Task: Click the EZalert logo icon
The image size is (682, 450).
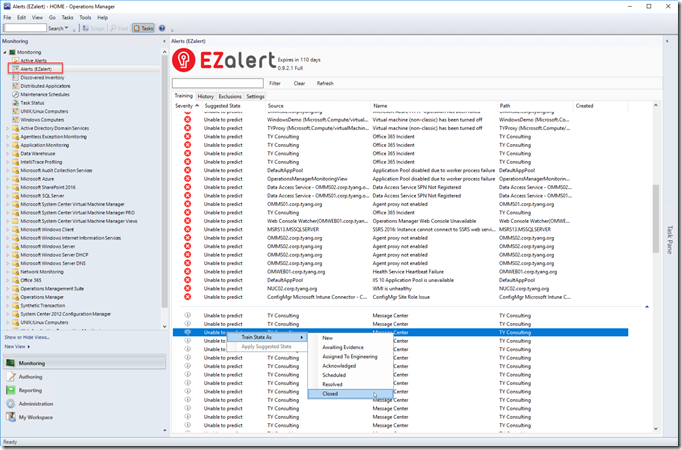Action: (184, 60)
